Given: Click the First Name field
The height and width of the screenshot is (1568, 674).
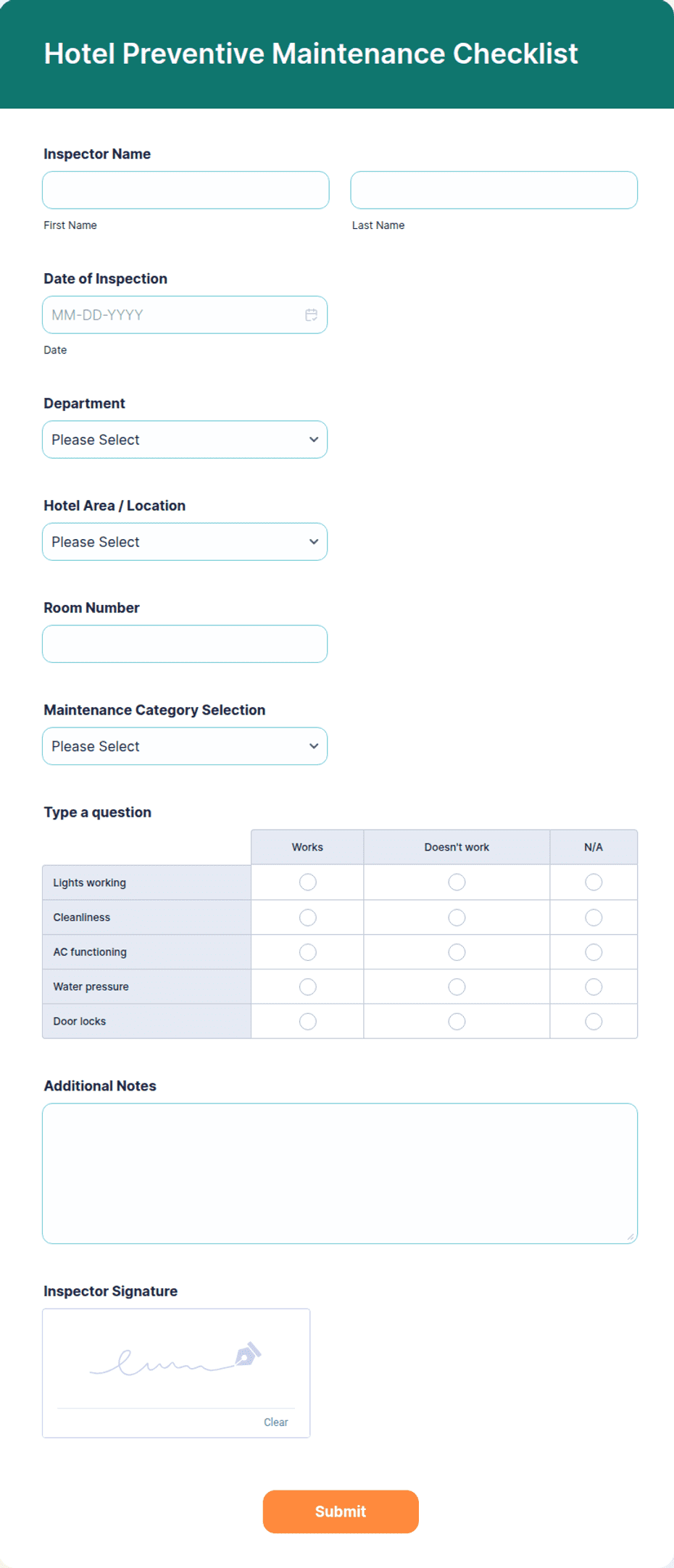Looking at the screenshot, I should [x=186, y=190].
